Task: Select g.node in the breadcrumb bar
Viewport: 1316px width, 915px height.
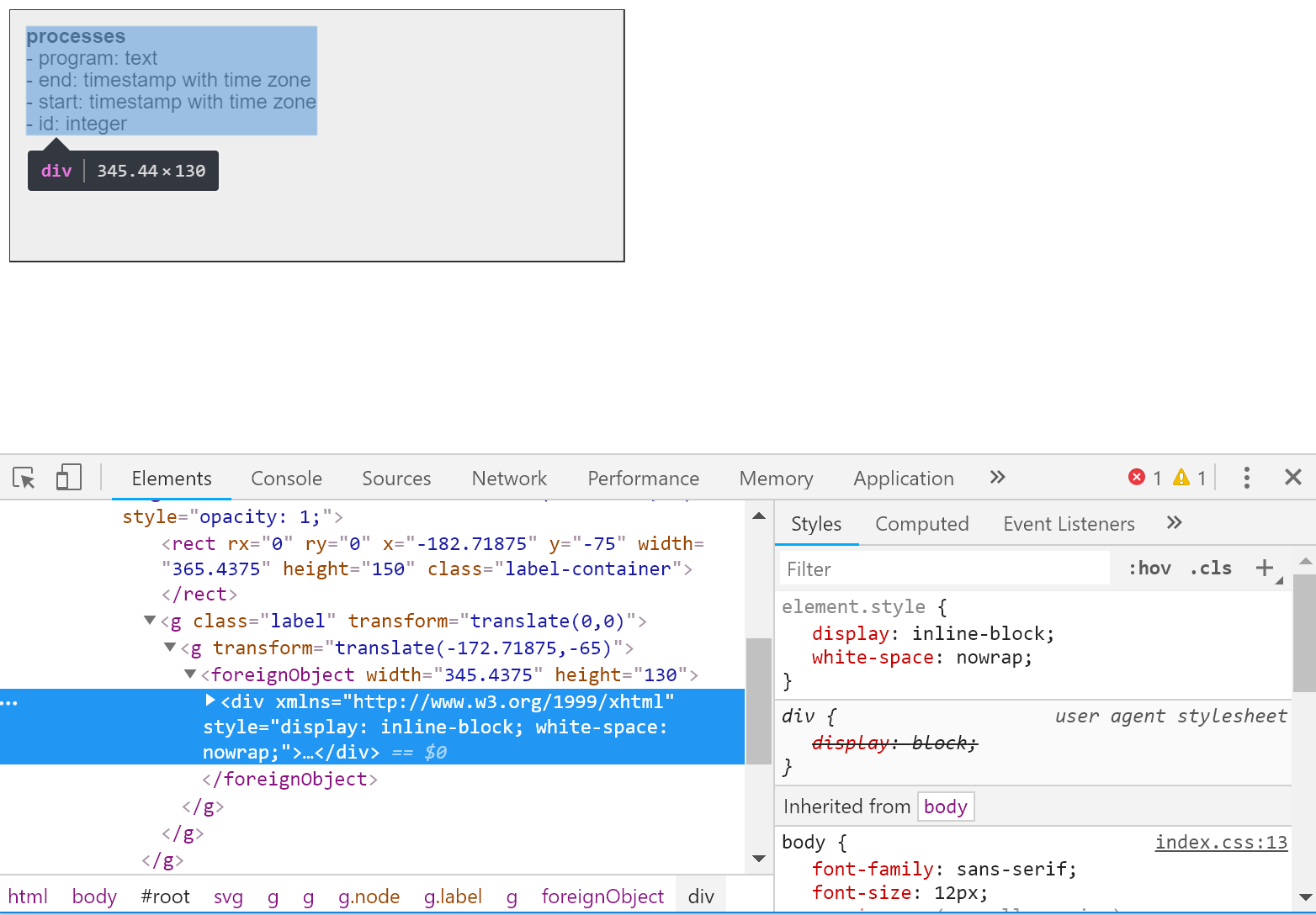Action: coord(369,896)
